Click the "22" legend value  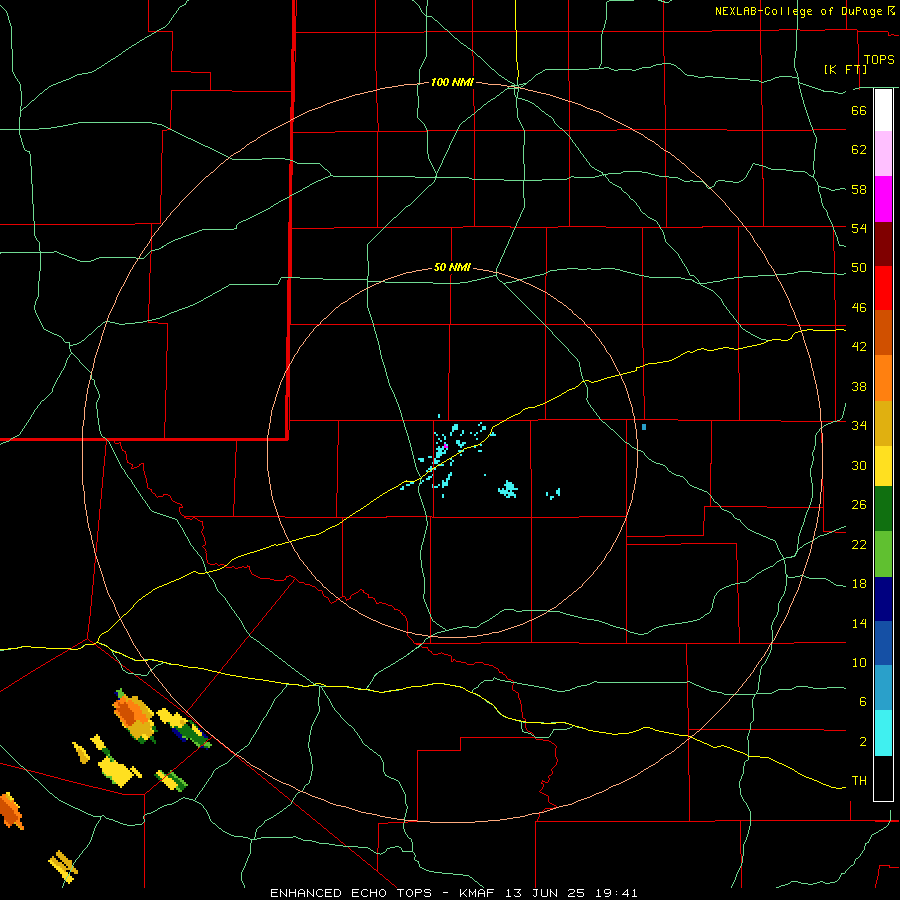tap(859, 544)
